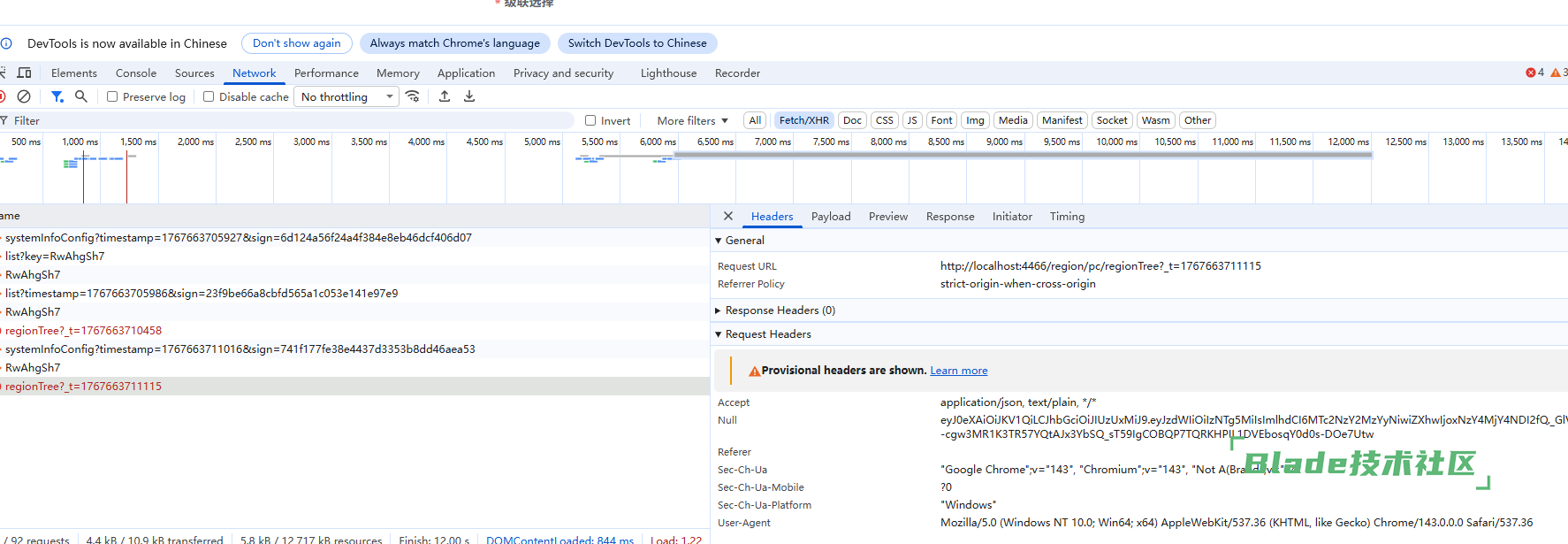Clear the network log
The height and width of the screenshot is (544, 1568).
coord(24,96)
